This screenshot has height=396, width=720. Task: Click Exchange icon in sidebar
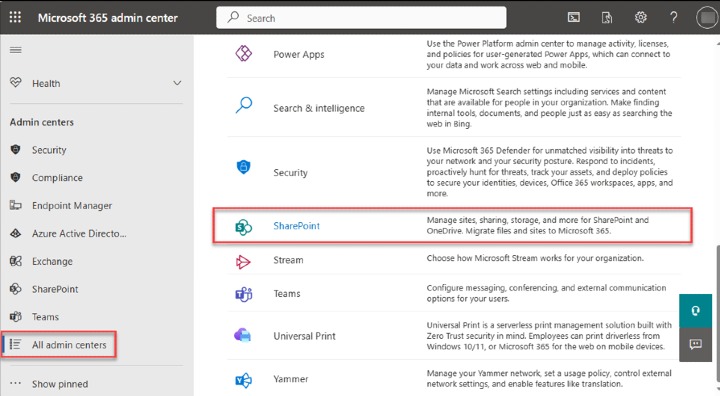[x=16, y=261]
